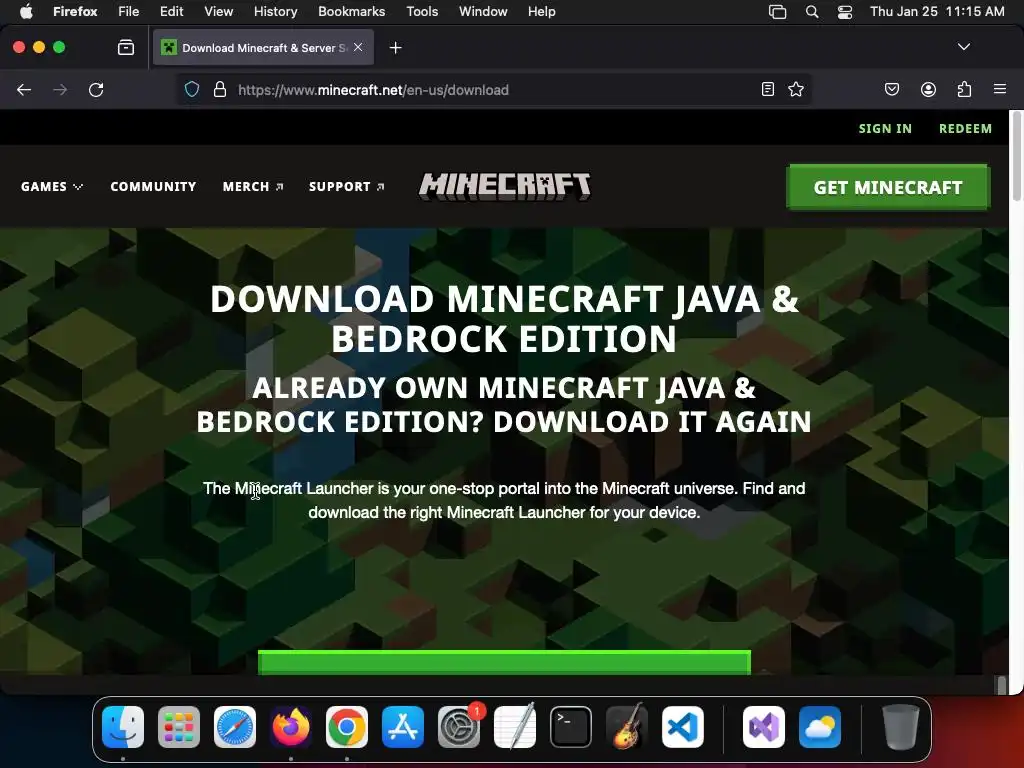
Task: Open Trash from the Dock
Action: [x=901, y=727]
